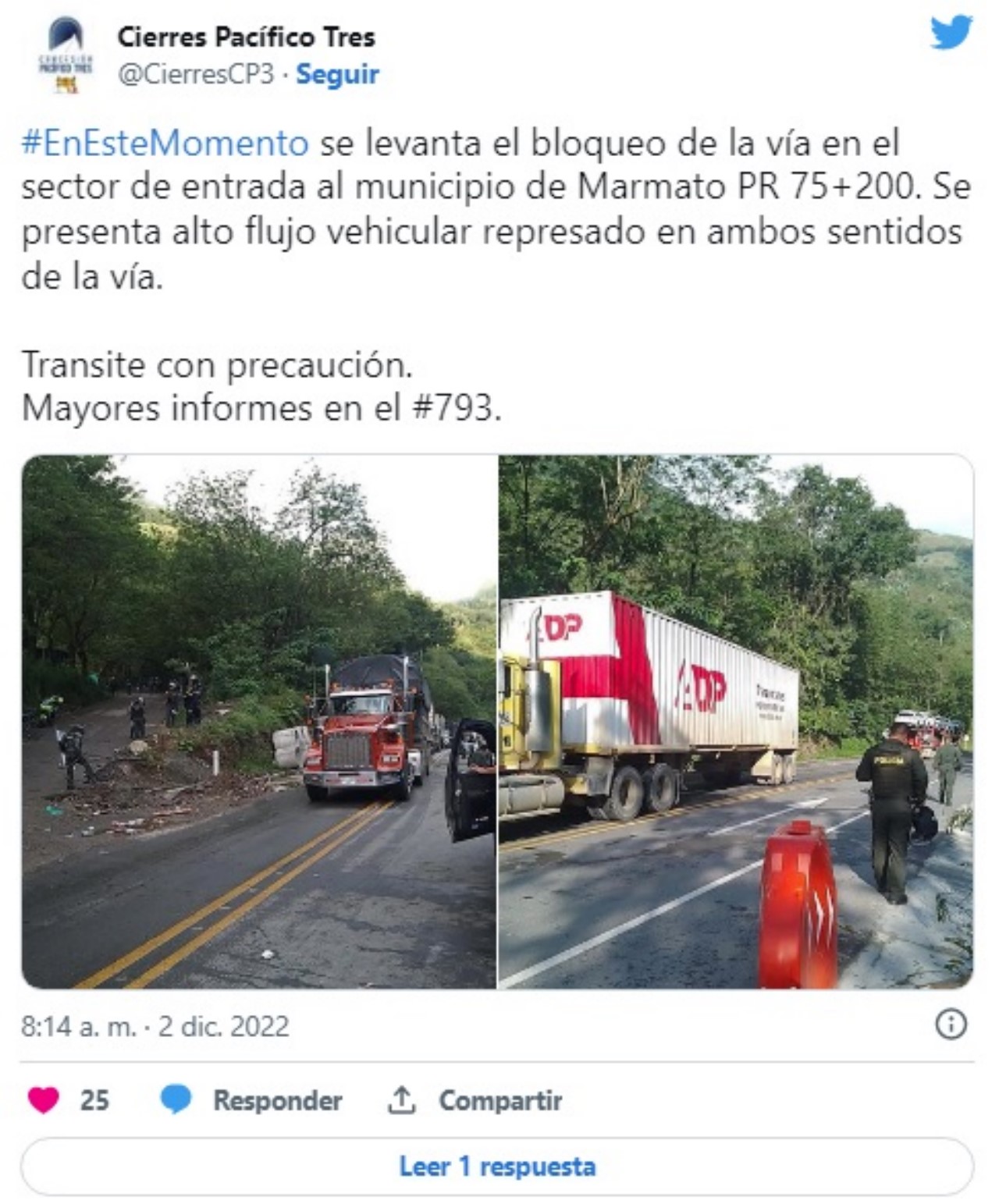Click the tweet text about Marmato blockade
The height and width of the screenshot is (1204, 999).
(x=496, y=209)
